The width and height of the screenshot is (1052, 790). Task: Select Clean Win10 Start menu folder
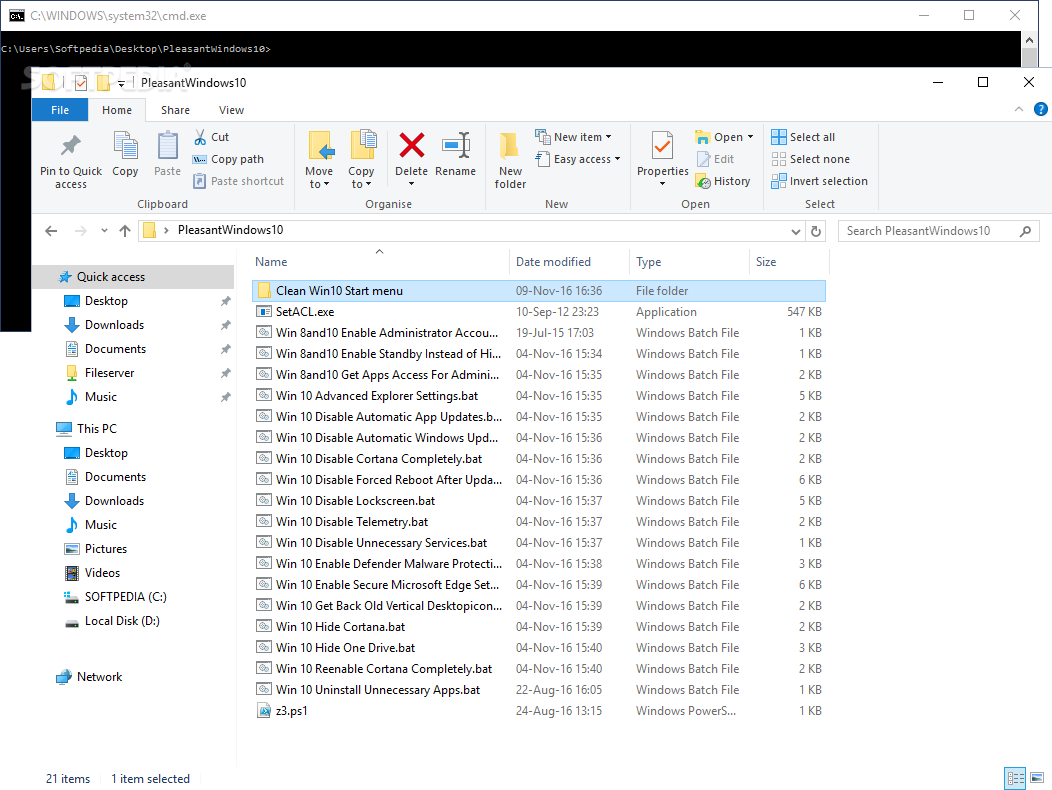click(x=539, y=291)
